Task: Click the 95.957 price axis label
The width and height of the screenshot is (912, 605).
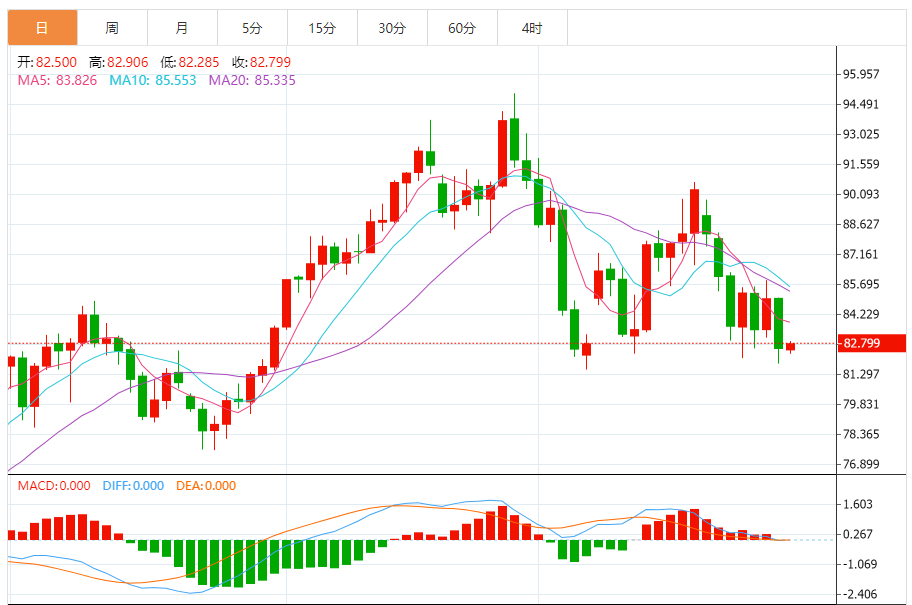Action: click(x=861, y=74)
